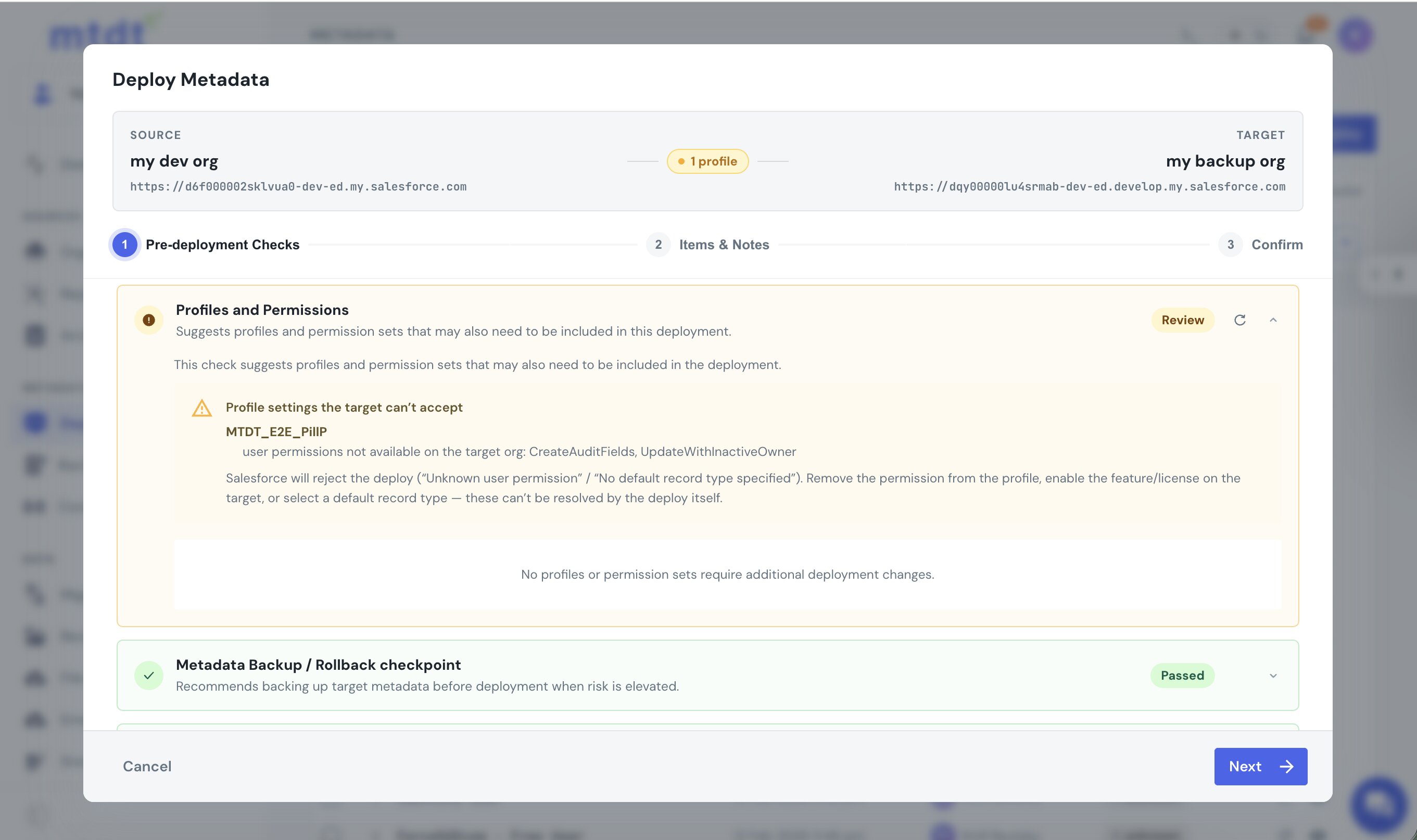Click the Review status badge
This screenshot has height=840, width=1417.
[x=1182, y=320]
